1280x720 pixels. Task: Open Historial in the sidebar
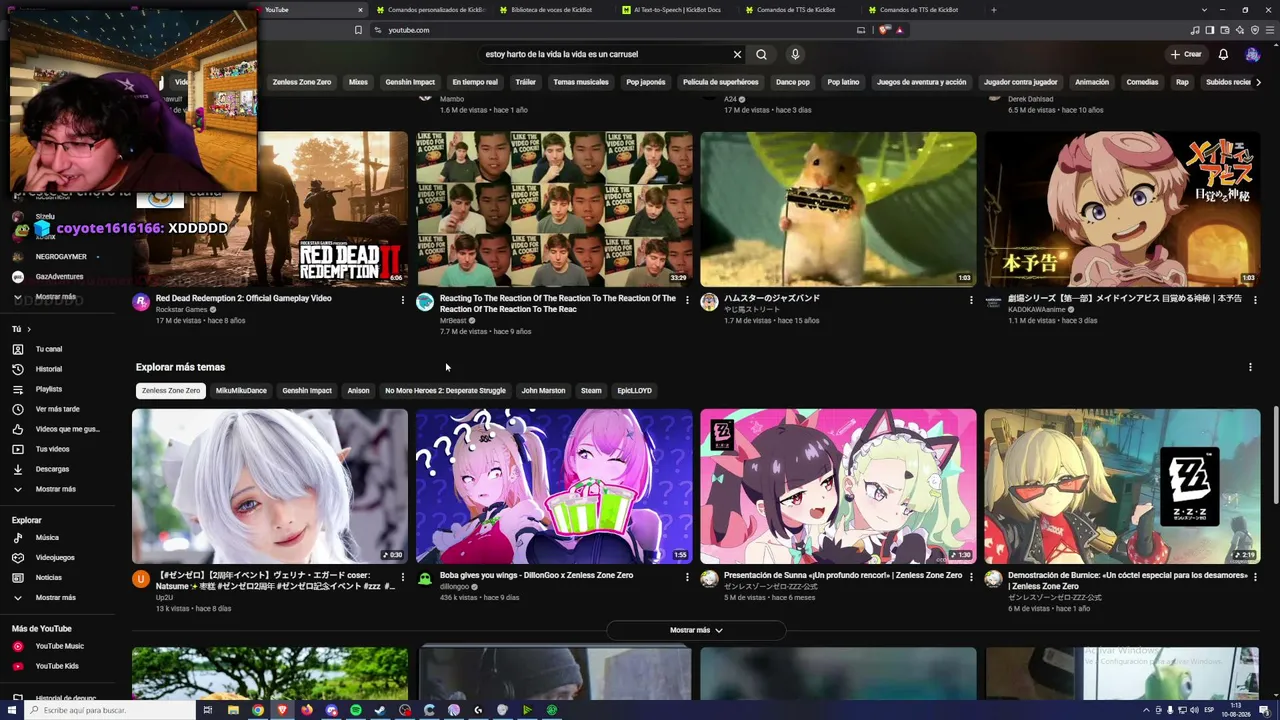point(49,369)
